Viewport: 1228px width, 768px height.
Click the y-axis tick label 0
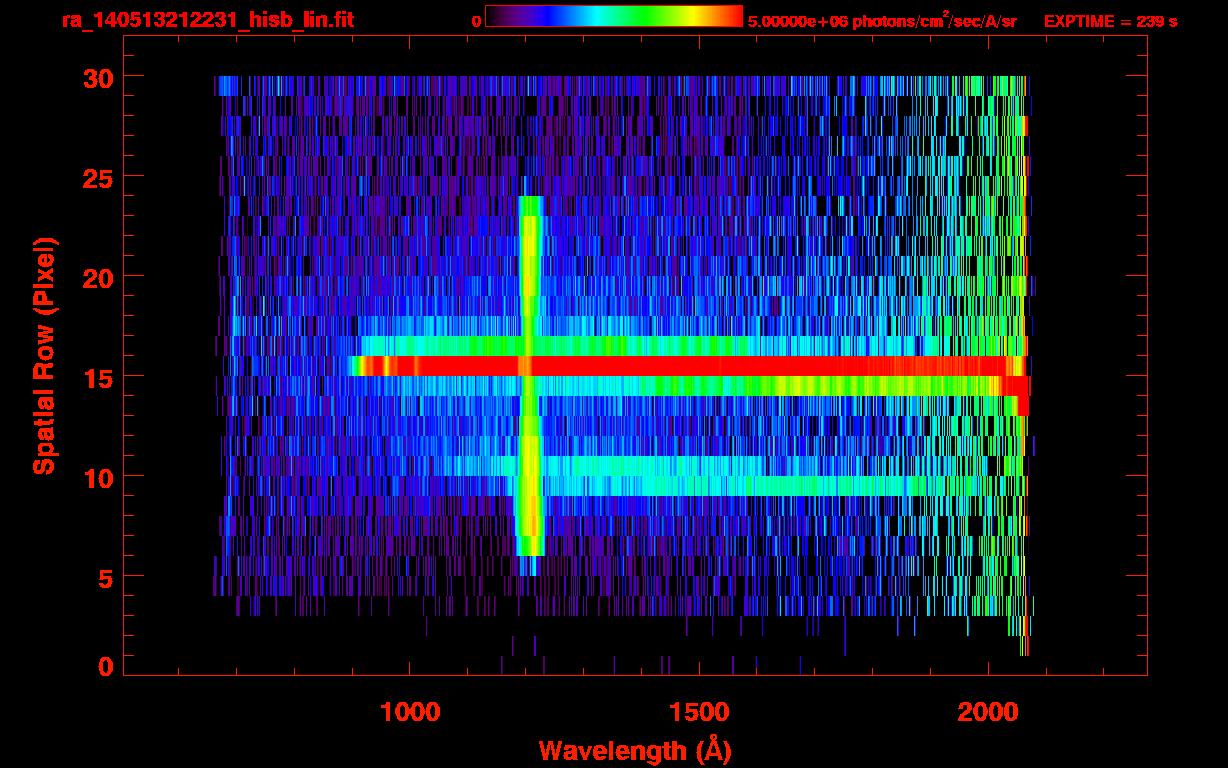point(105,667)
